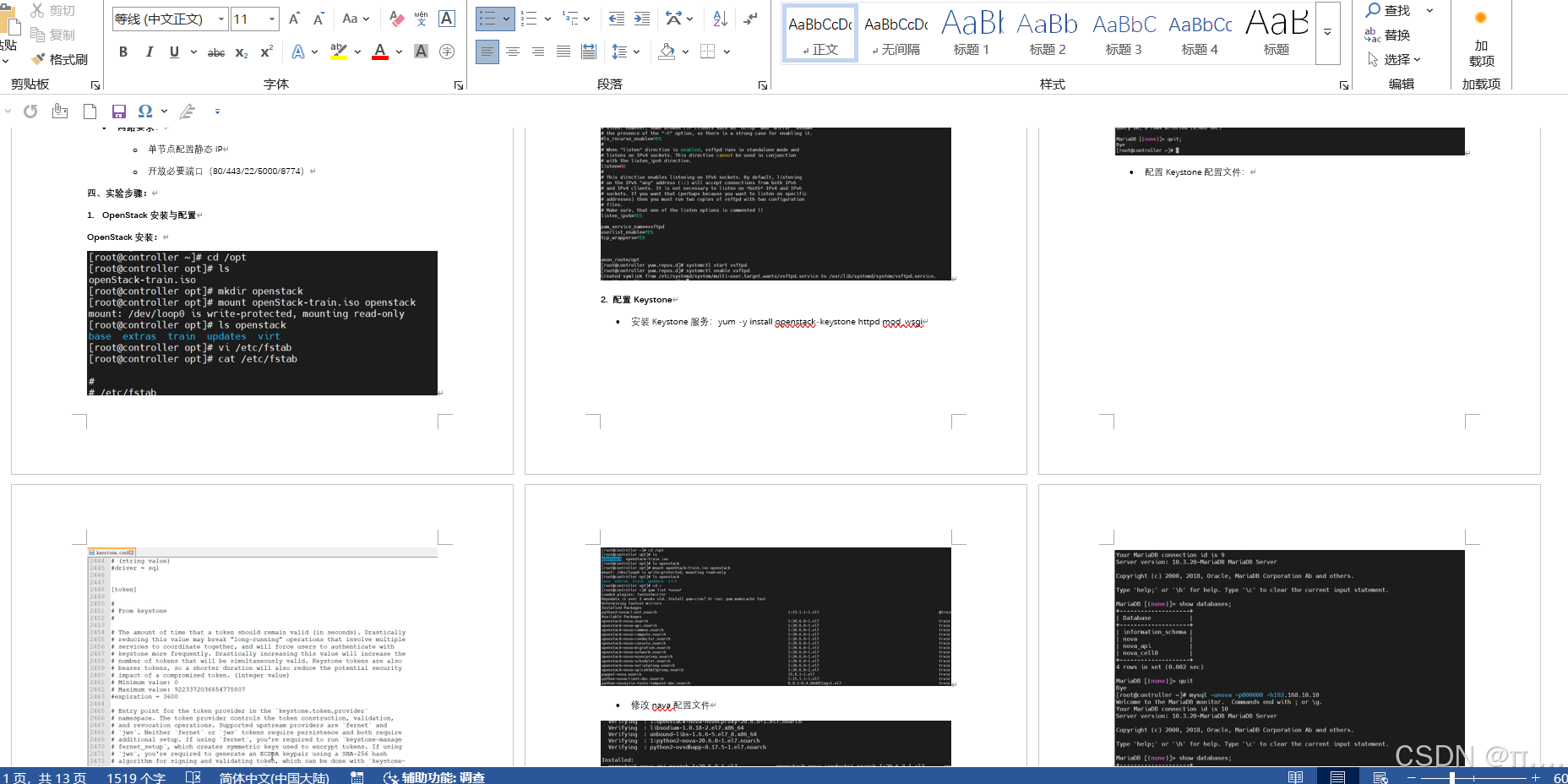Expand numbered list dropdown arrow

(547, 19)
